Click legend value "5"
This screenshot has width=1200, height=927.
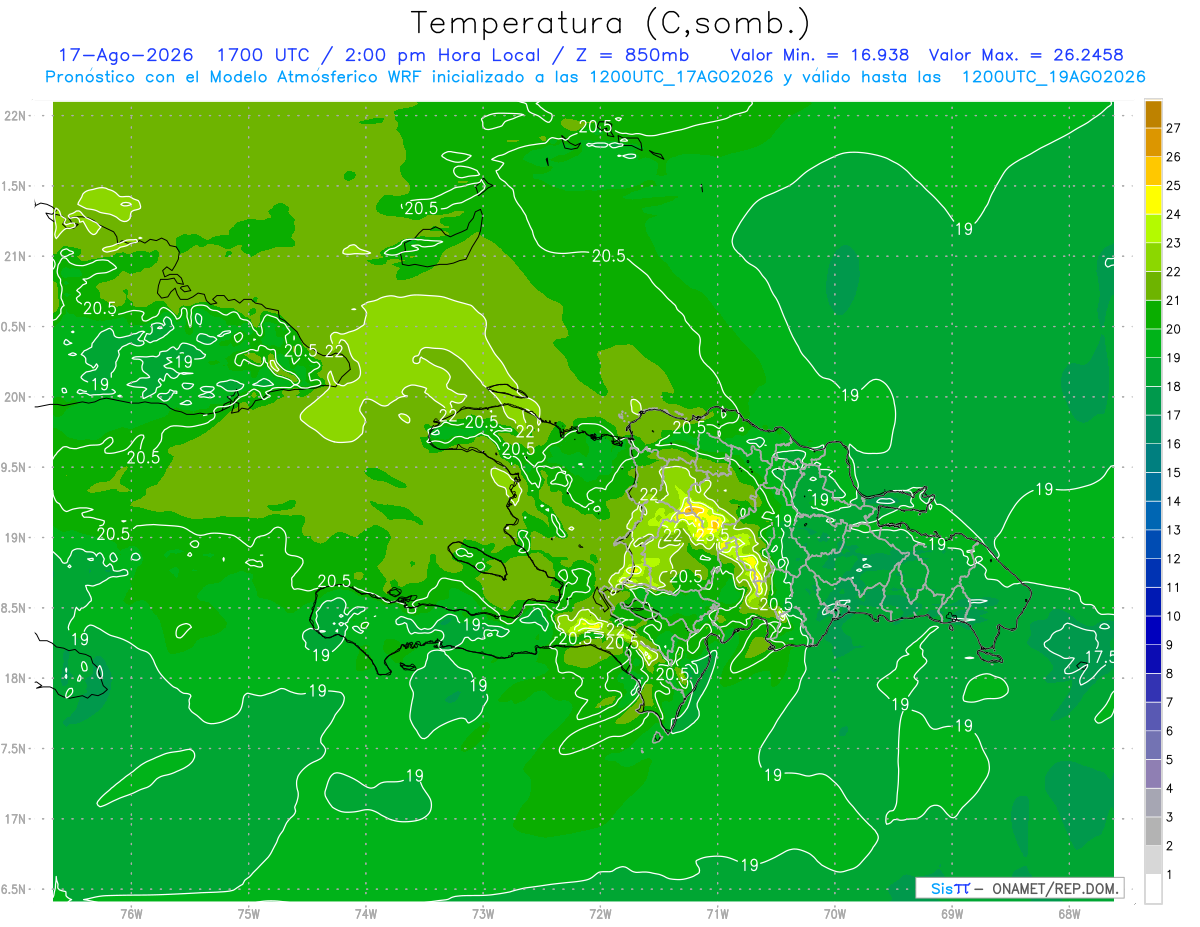[1170, 760]
